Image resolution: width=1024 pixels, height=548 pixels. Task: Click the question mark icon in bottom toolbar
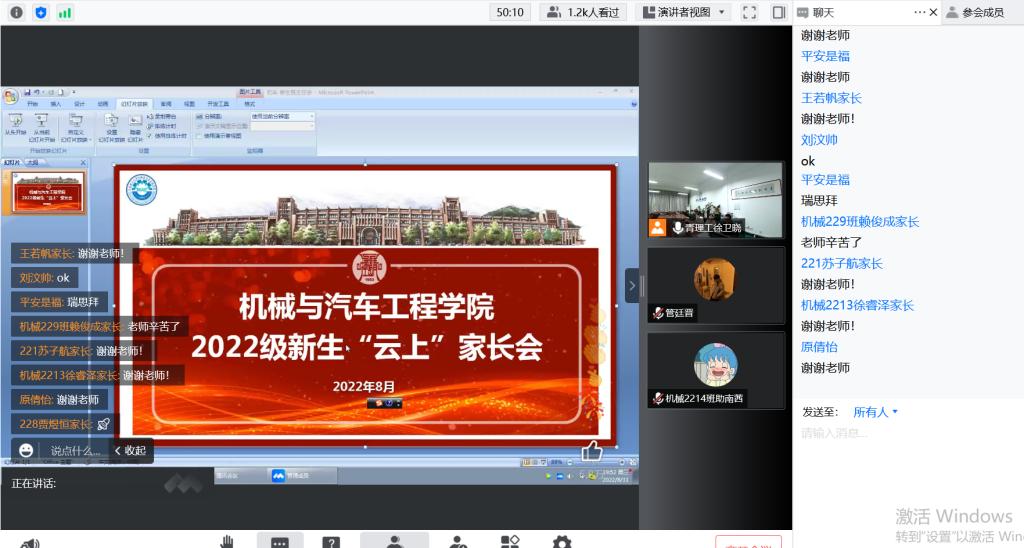pos(331,541)
